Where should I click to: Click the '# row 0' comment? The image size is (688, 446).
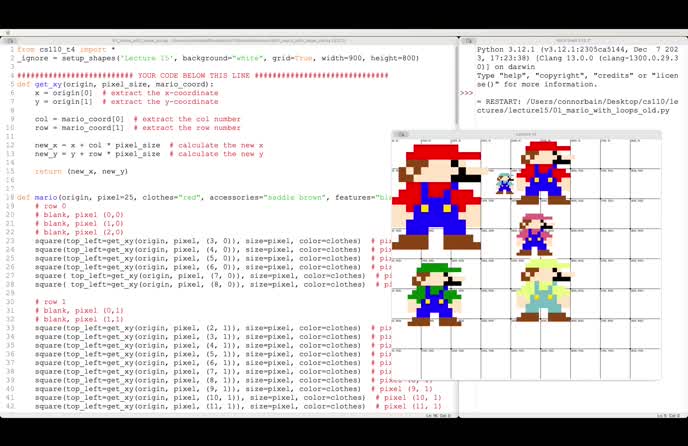click(x=50, y=206)
